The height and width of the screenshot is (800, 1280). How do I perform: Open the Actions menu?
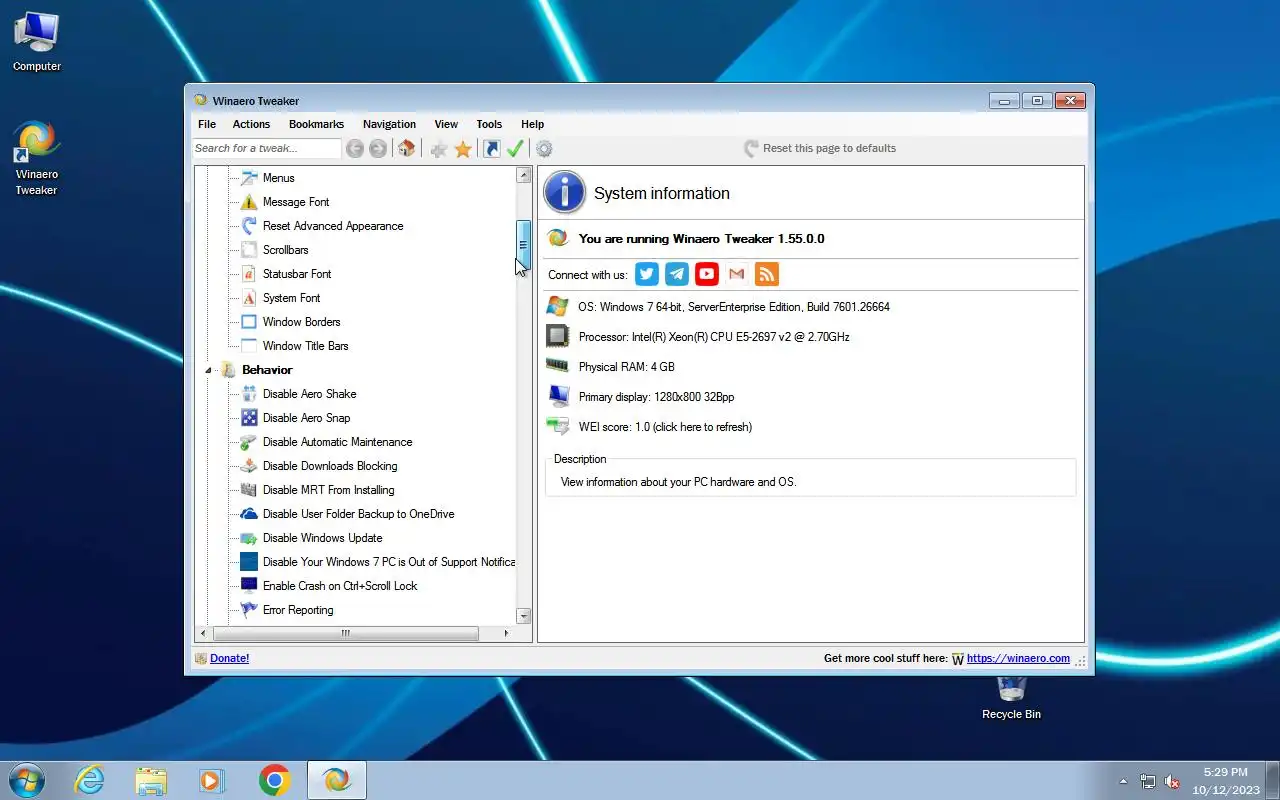pos(251,124)
